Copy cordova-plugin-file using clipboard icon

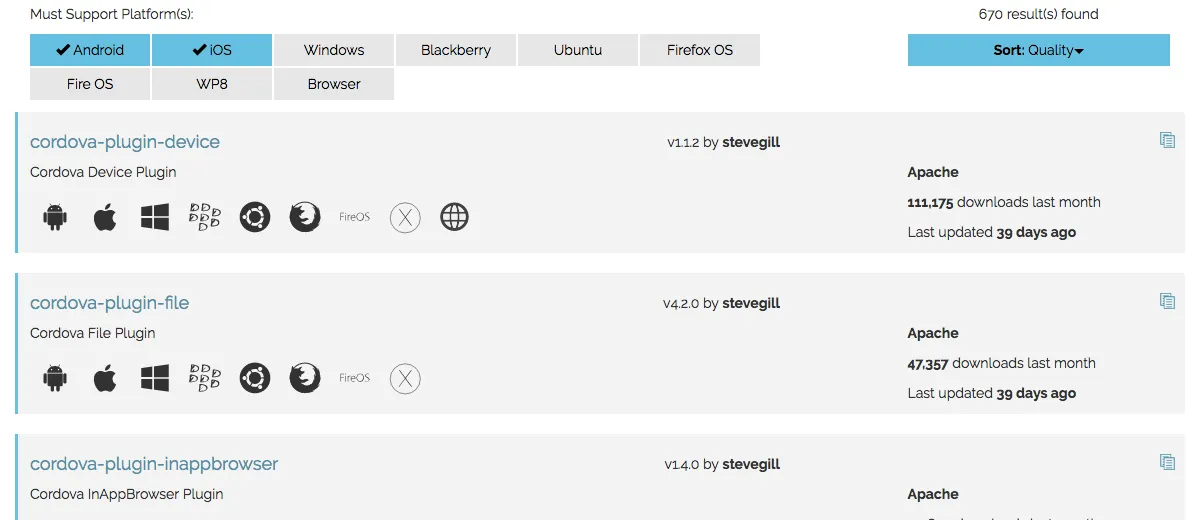1167,301
